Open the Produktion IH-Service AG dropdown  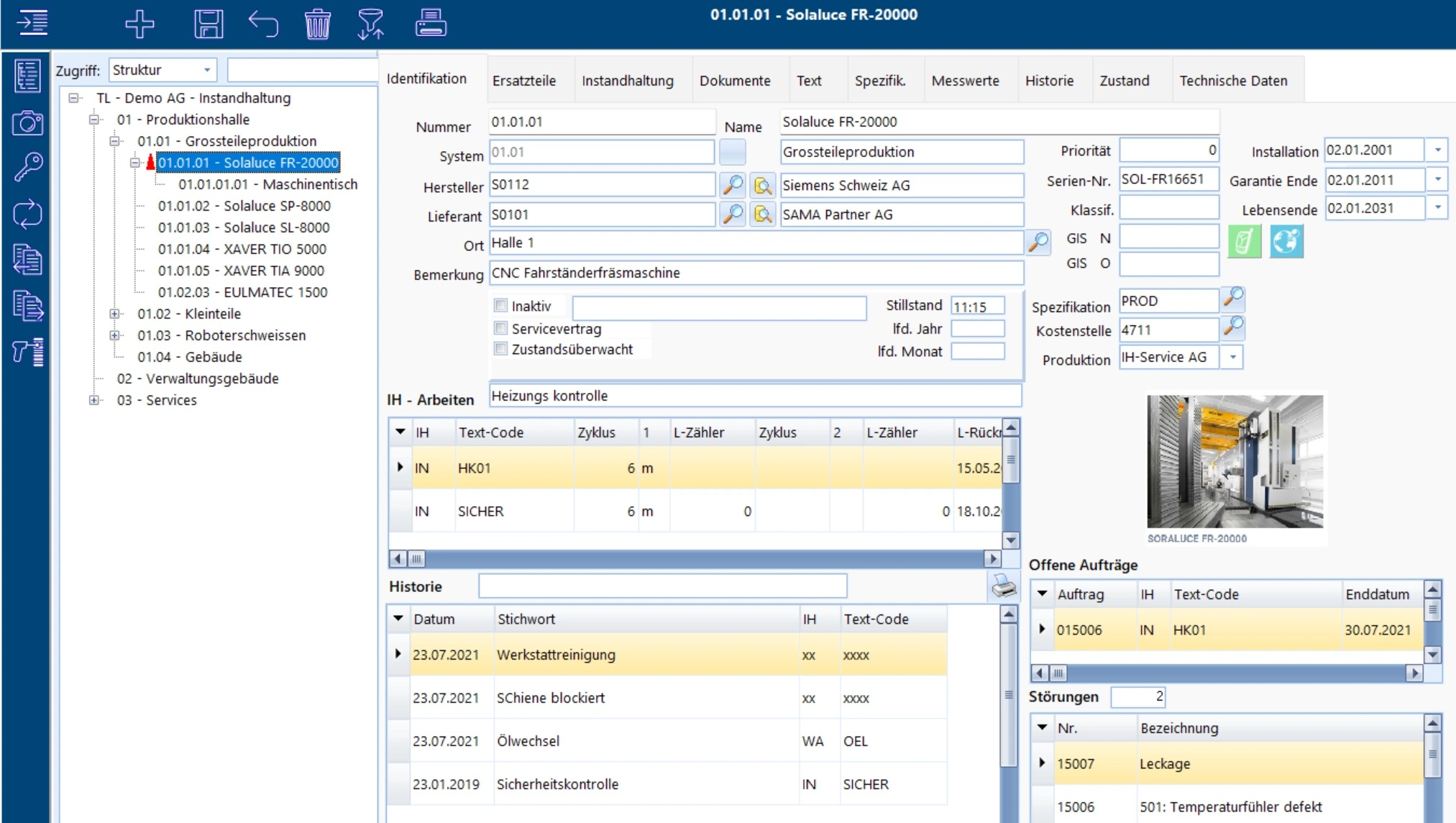pyautogui.click(x=1232, y=358)
